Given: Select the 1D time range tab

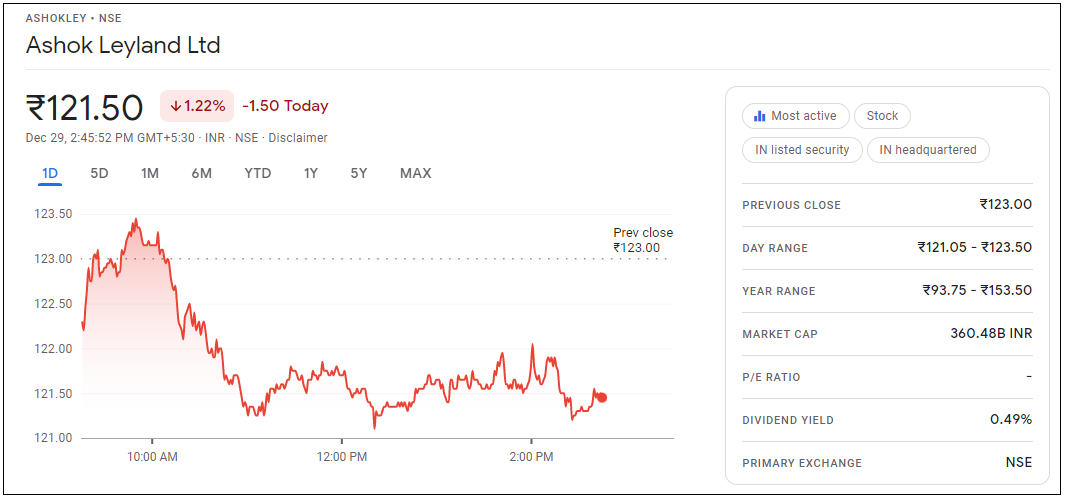Looking at the screenshot, I should pyautogui.click(x=50, y=173).
